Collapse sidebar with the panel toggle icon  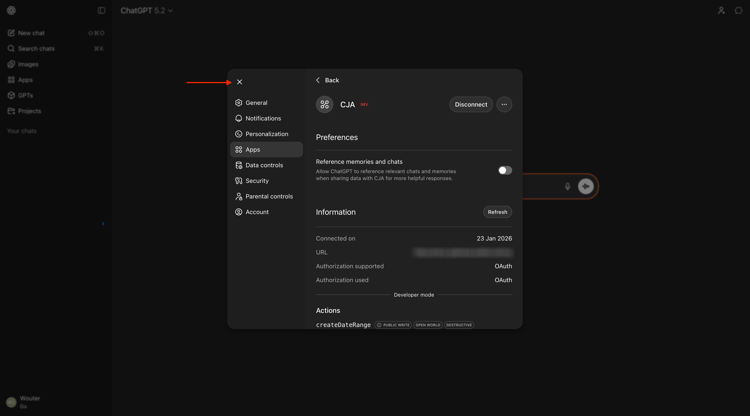click(x=101, y=11)
